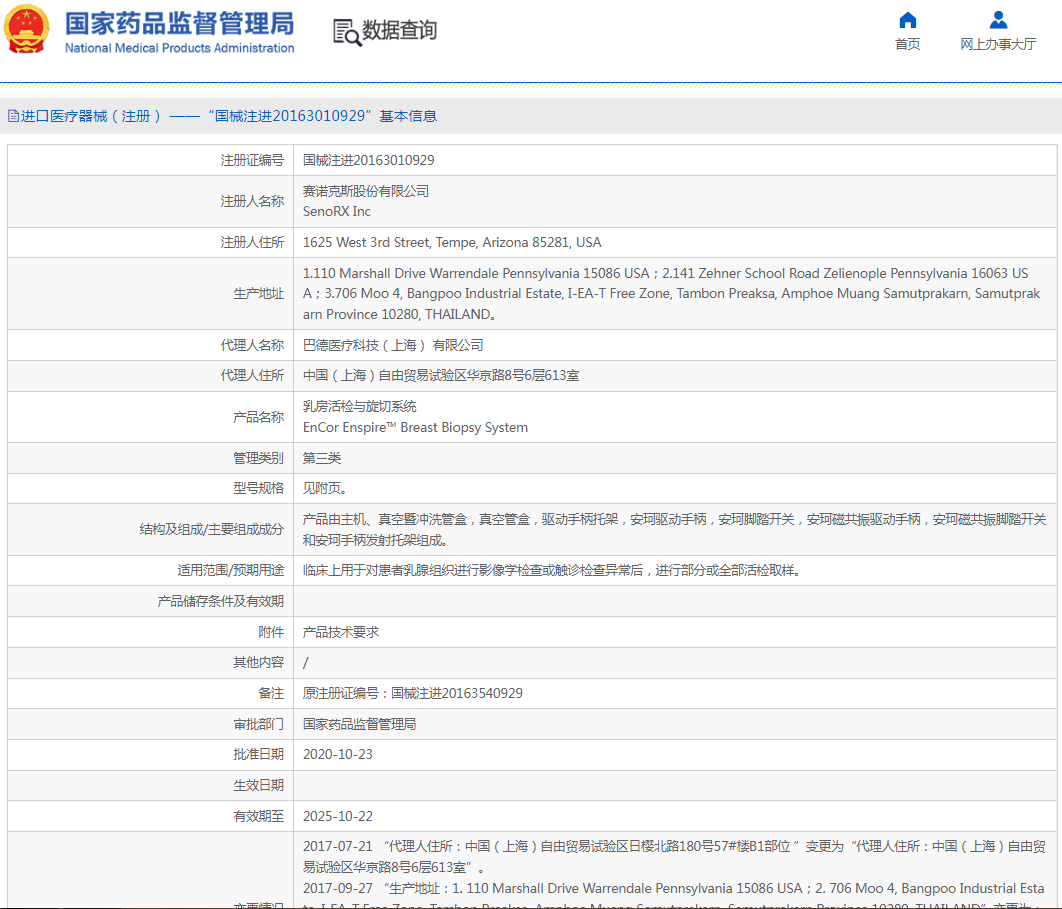Select the 见附页。 specification value
Screen dimensions: 1062x909
pos(325,488)
